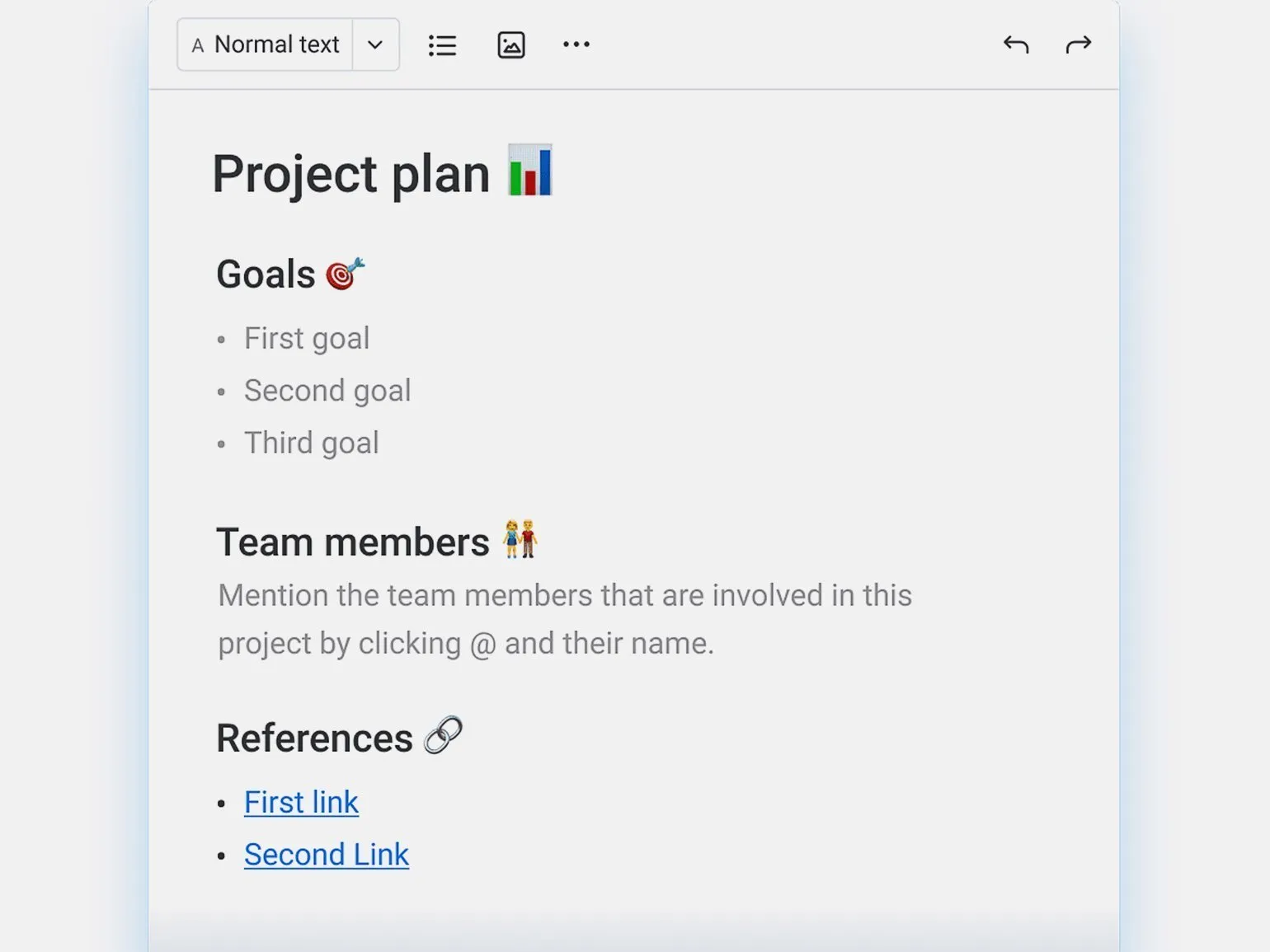Click the undo arrow
The height and width of the screenshot is (952, 1270).
[x=1016, y=45]
